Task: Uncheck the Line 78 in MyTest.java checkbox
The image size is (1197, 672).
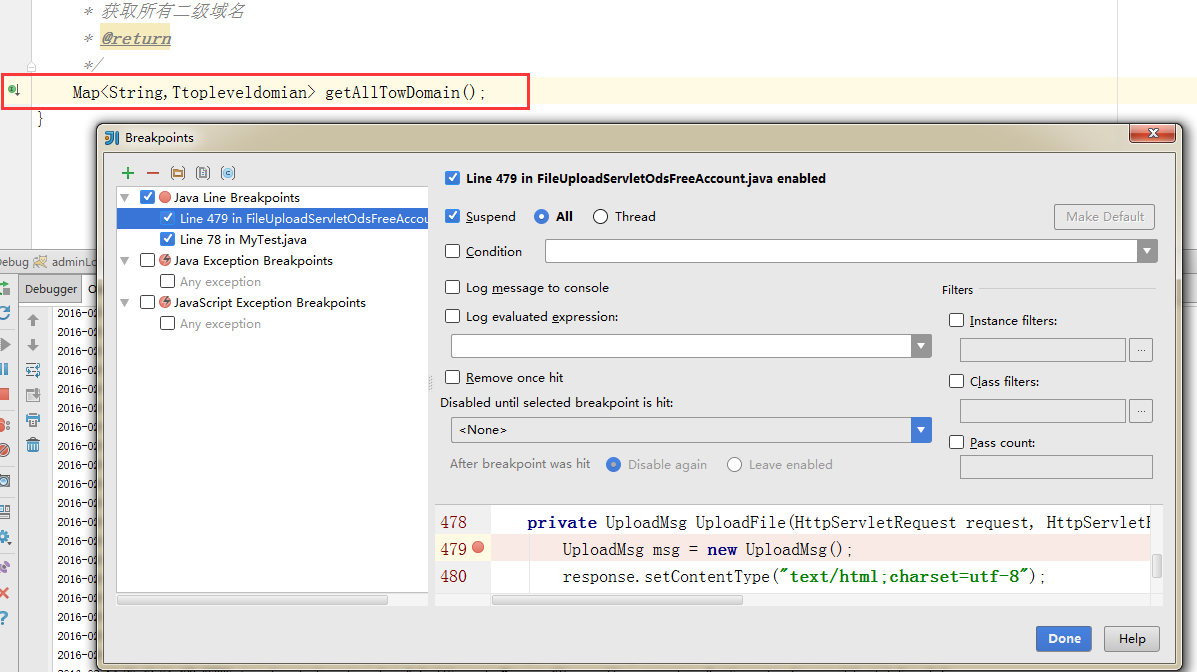Action: tap(167, 239)
